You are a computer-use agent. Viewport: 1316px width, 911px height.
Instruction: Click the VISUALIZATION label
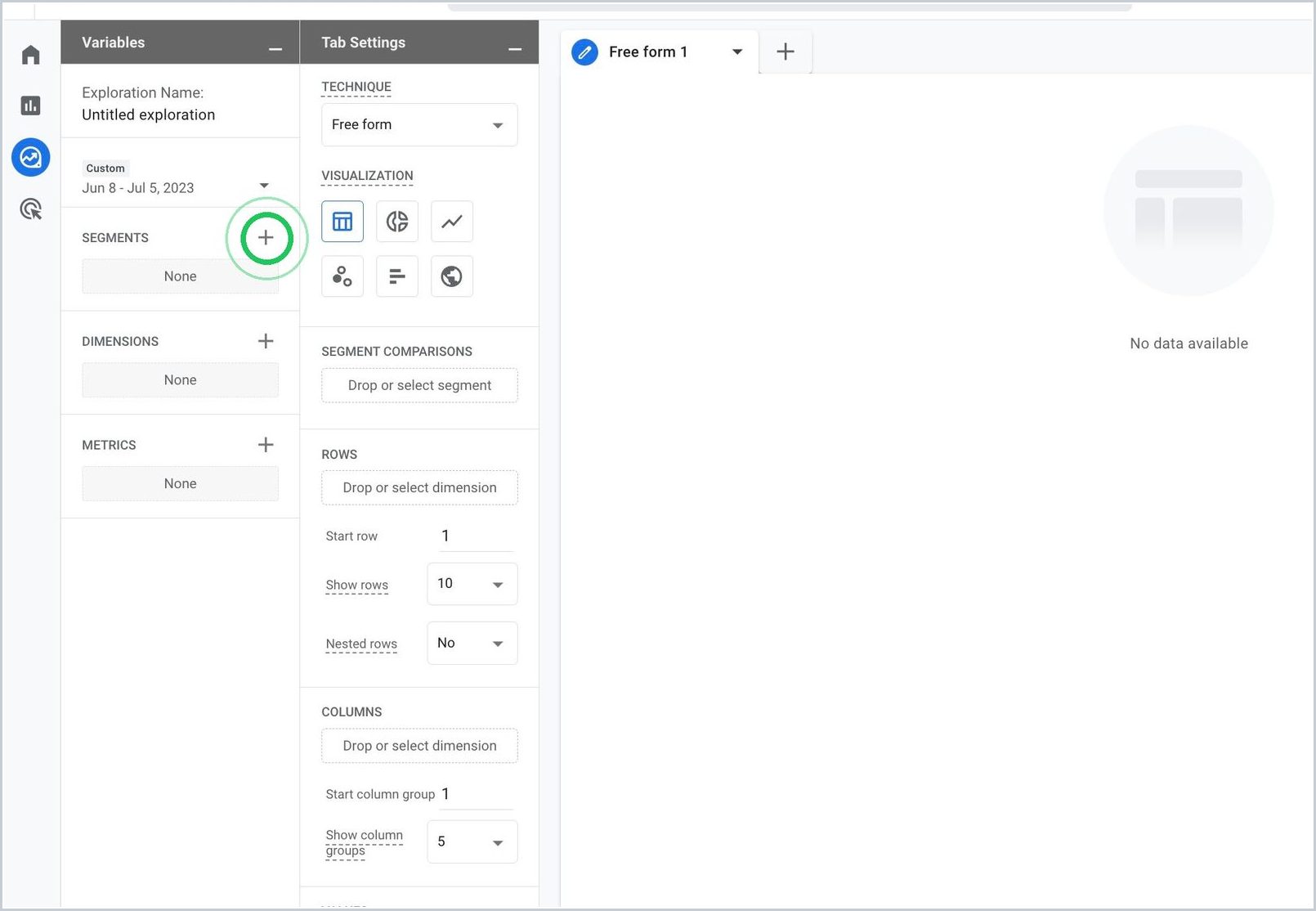click(x=367, y=176)
